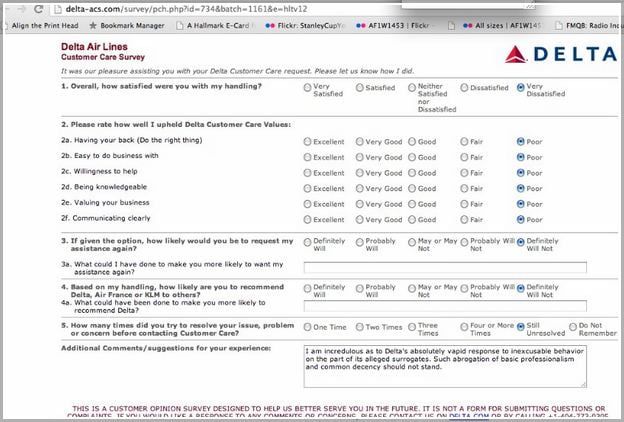The width and height of the screenshot is (624, 422).
Task: Click the 'Delta Air Lines' heading text
Action: [x=94, y=47]
